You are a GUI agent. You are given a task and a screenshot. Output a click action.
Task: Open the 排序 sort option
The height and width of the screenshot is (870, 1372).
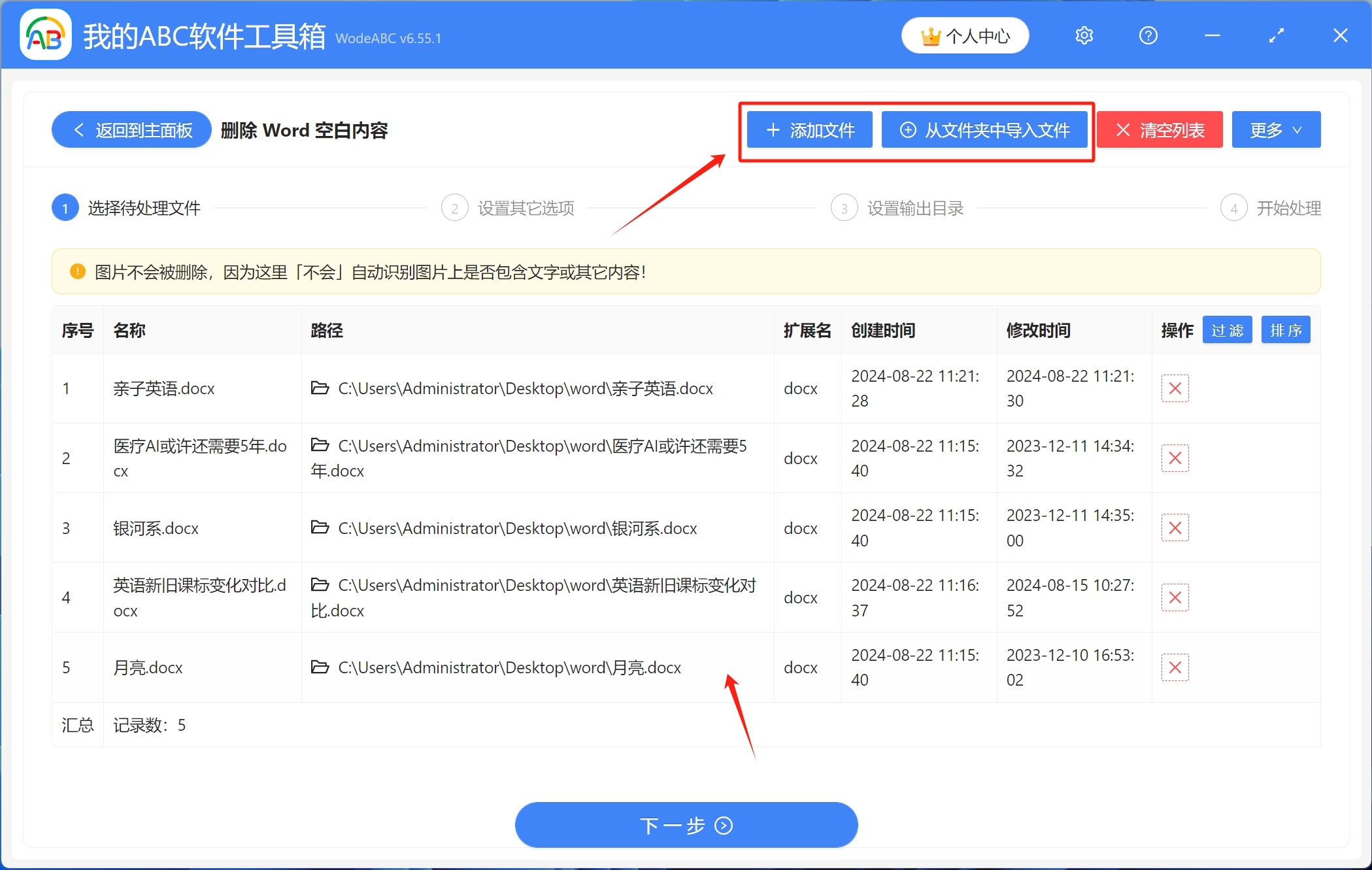(1285, 330)
